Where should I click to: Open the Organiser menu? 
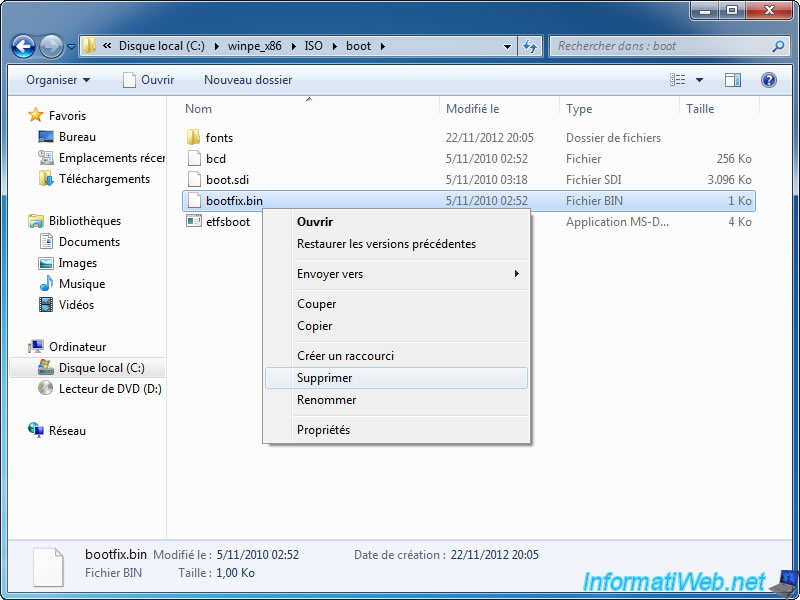(x=58, y=80)
